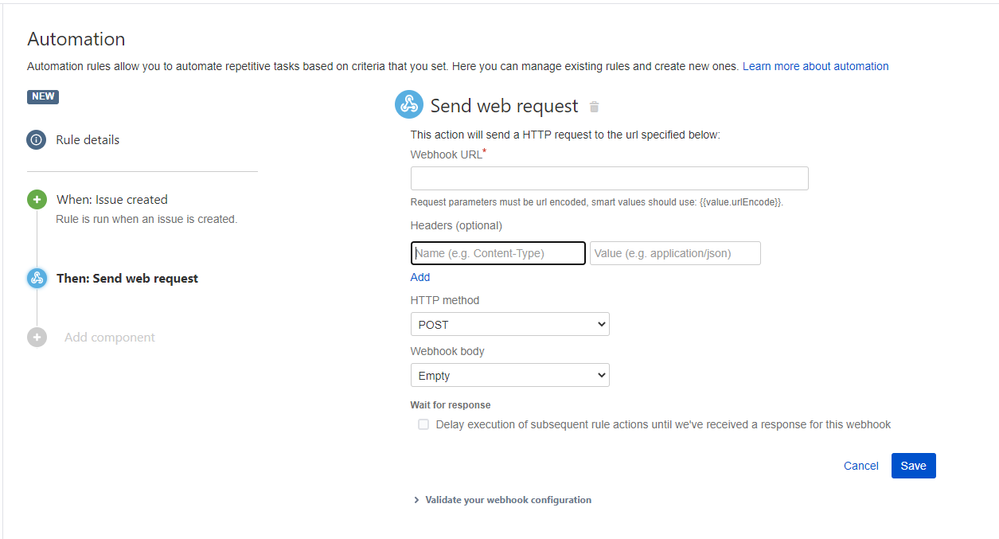Focus the Webhook URL input field
999x539 pixels.
[609, 179]
